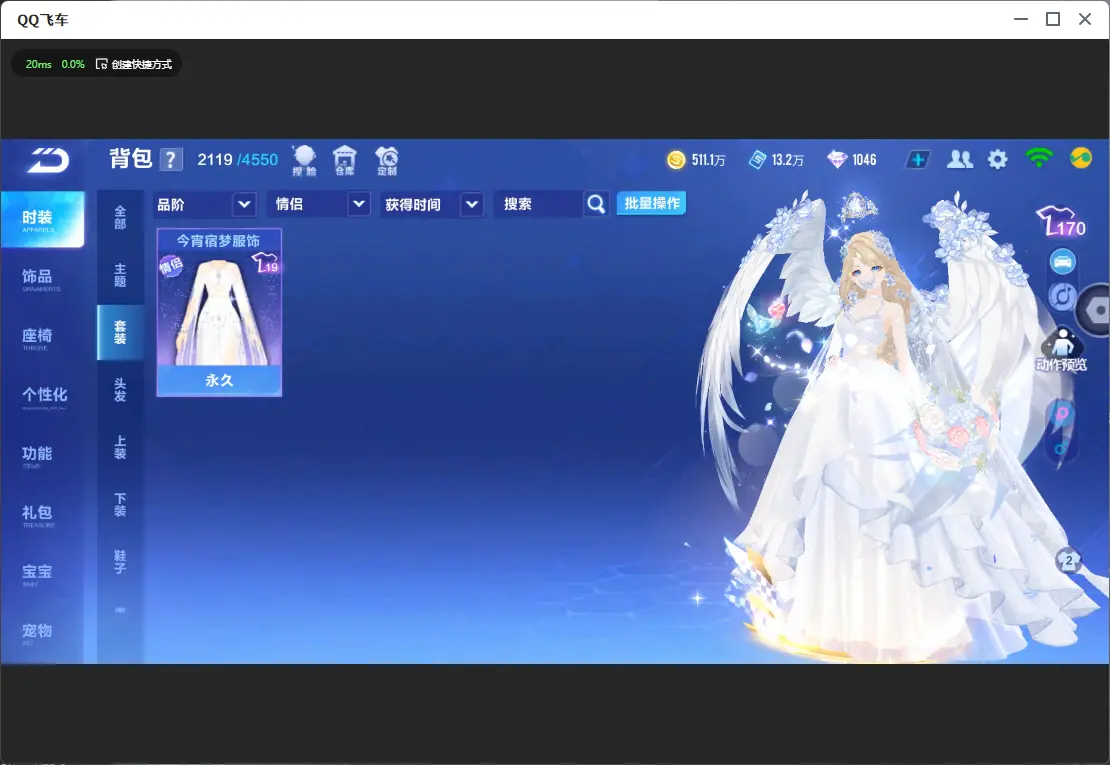Toggle the music note icon
1110x765 pixels.
(1062, 296)
